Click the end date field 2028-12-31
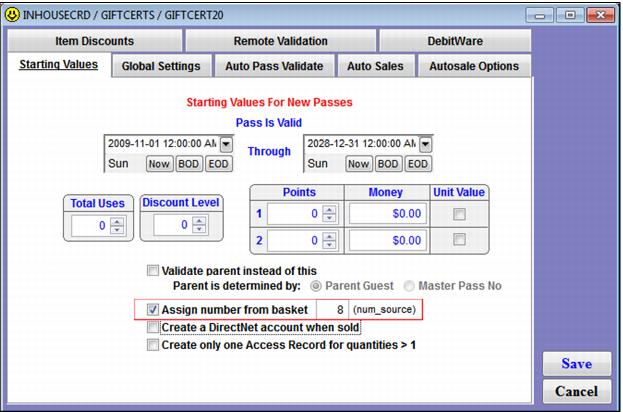The height and width of the screenshot is (412, 623). click(x=362, y=144)
